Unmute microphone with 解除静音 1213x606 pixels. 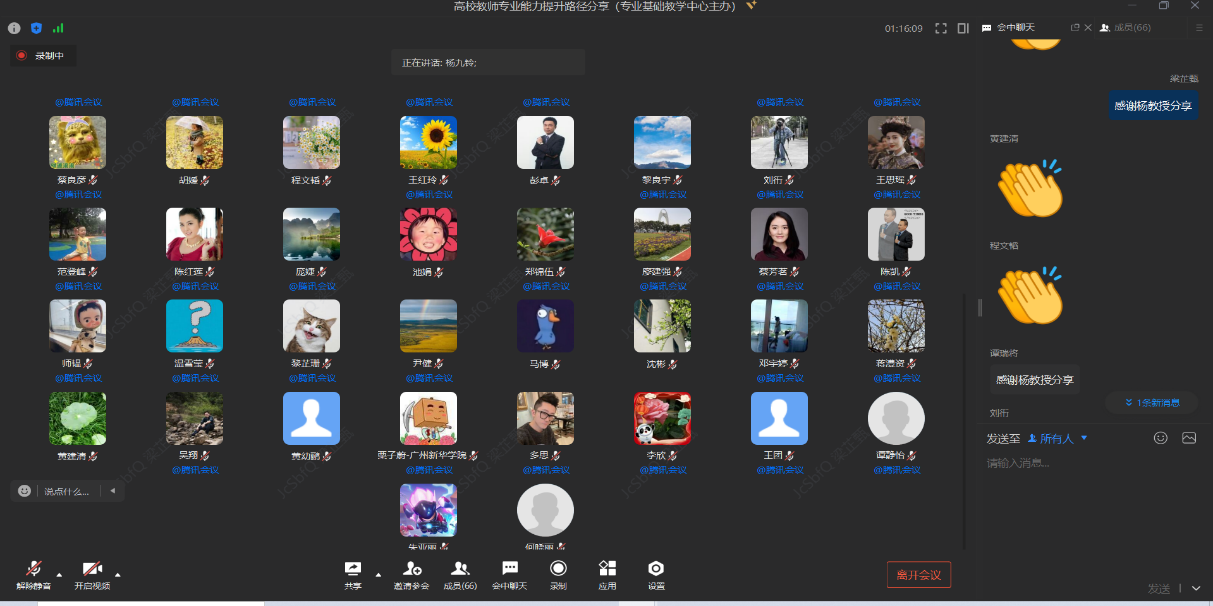[x=34, y=569]
